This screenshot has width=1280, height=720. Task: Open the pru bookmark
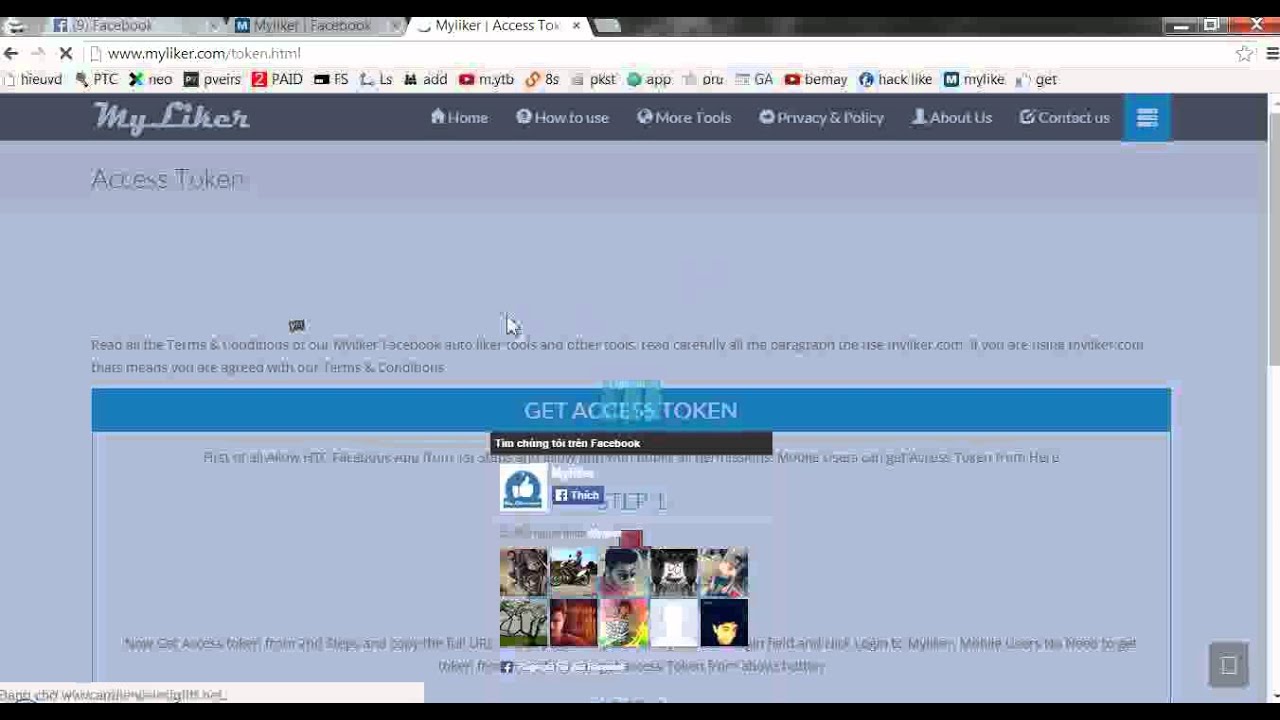[x=703, y=79]
